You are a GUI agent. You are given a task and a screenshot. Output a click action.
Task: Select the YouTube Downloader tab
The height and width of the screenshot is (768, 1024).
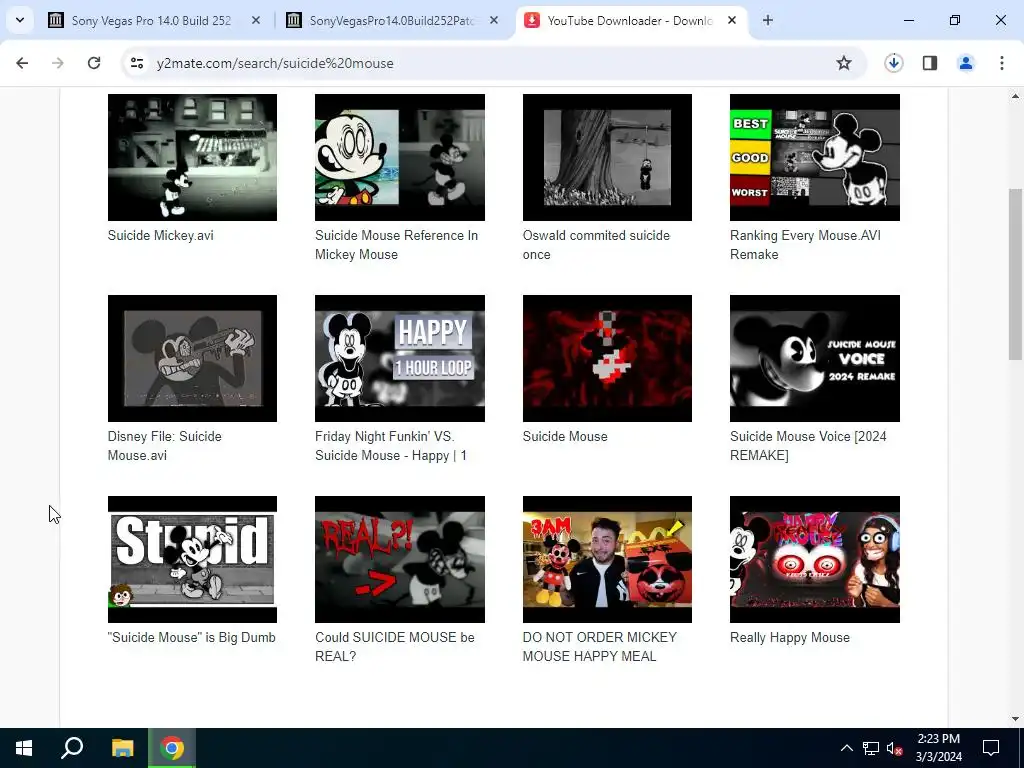630,21
